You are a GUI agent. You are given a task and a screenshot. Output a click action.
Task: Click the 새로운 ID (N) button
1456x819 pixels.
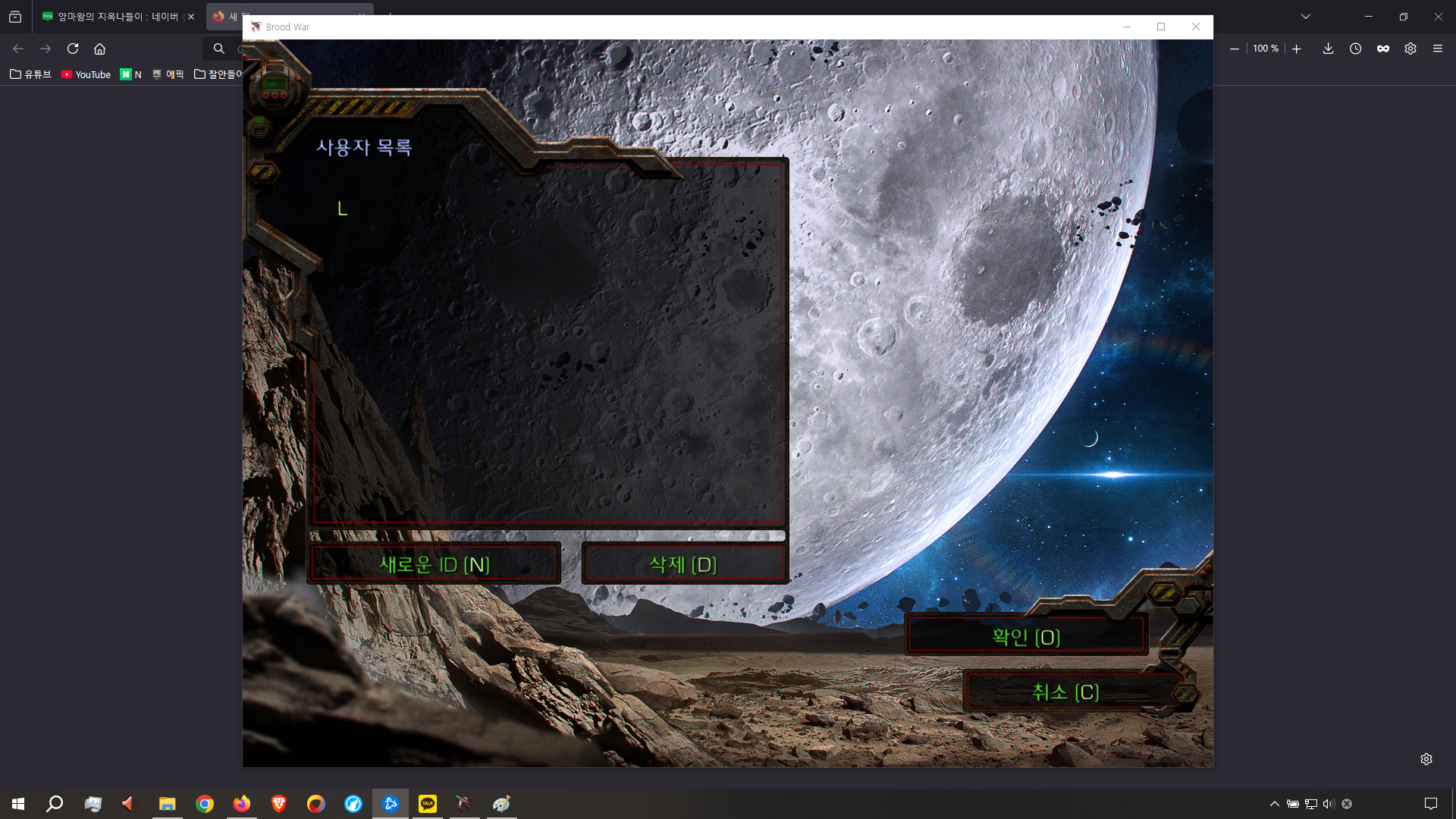click(x=435, y=564)
